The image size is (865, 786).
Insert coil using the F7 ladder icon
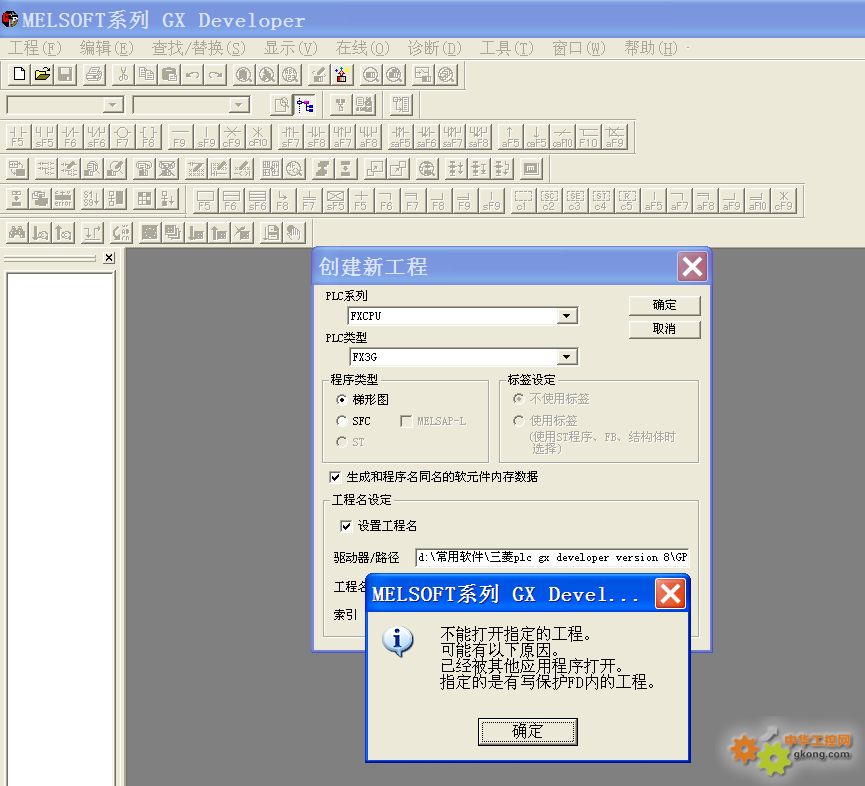click(122, 136)
